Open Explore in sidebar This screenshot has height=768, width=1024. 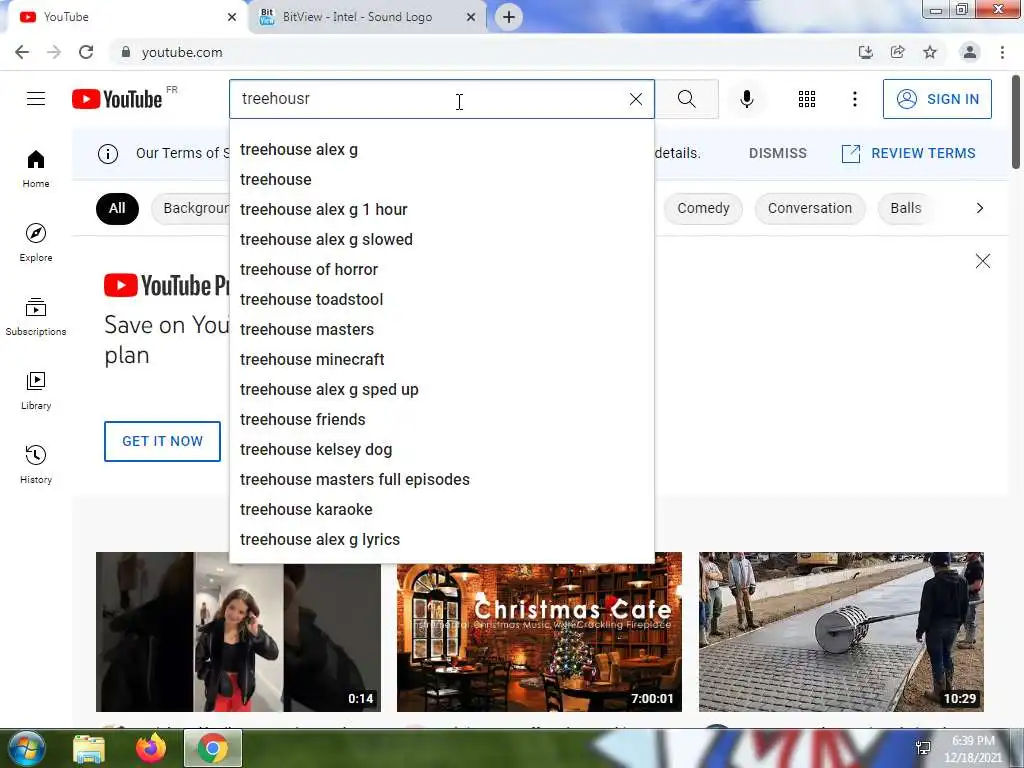coord(36,243)
